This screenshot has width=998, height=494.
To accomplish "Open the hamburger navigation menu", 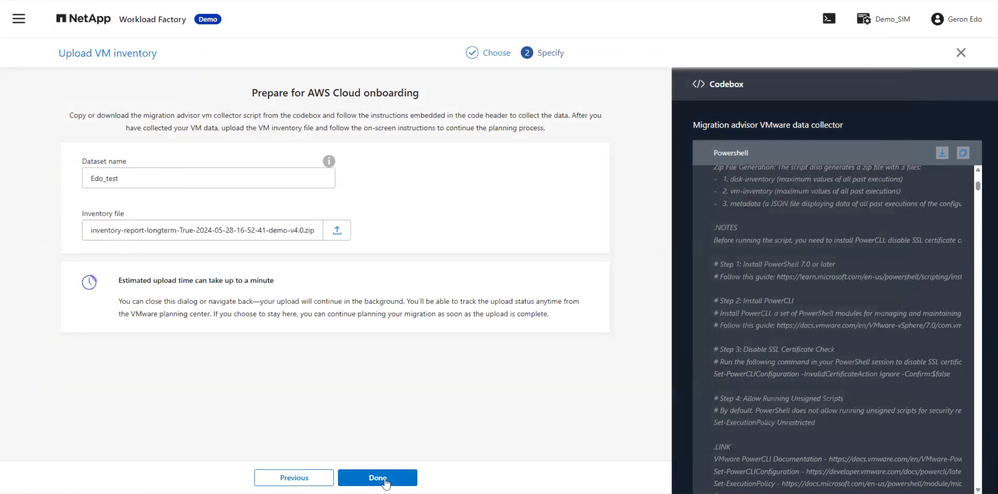I will click(19, 18).
